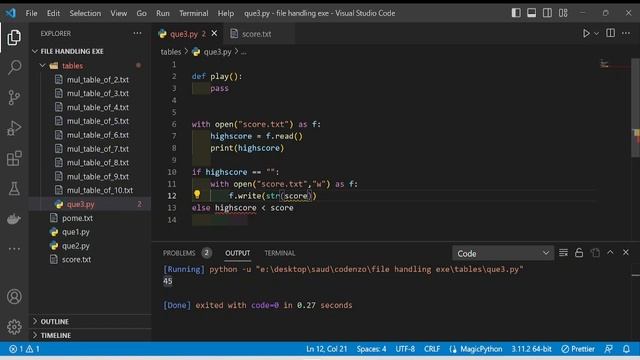Maximize the panel size chevron
The image size is (640, 360).
coord(610,252)
